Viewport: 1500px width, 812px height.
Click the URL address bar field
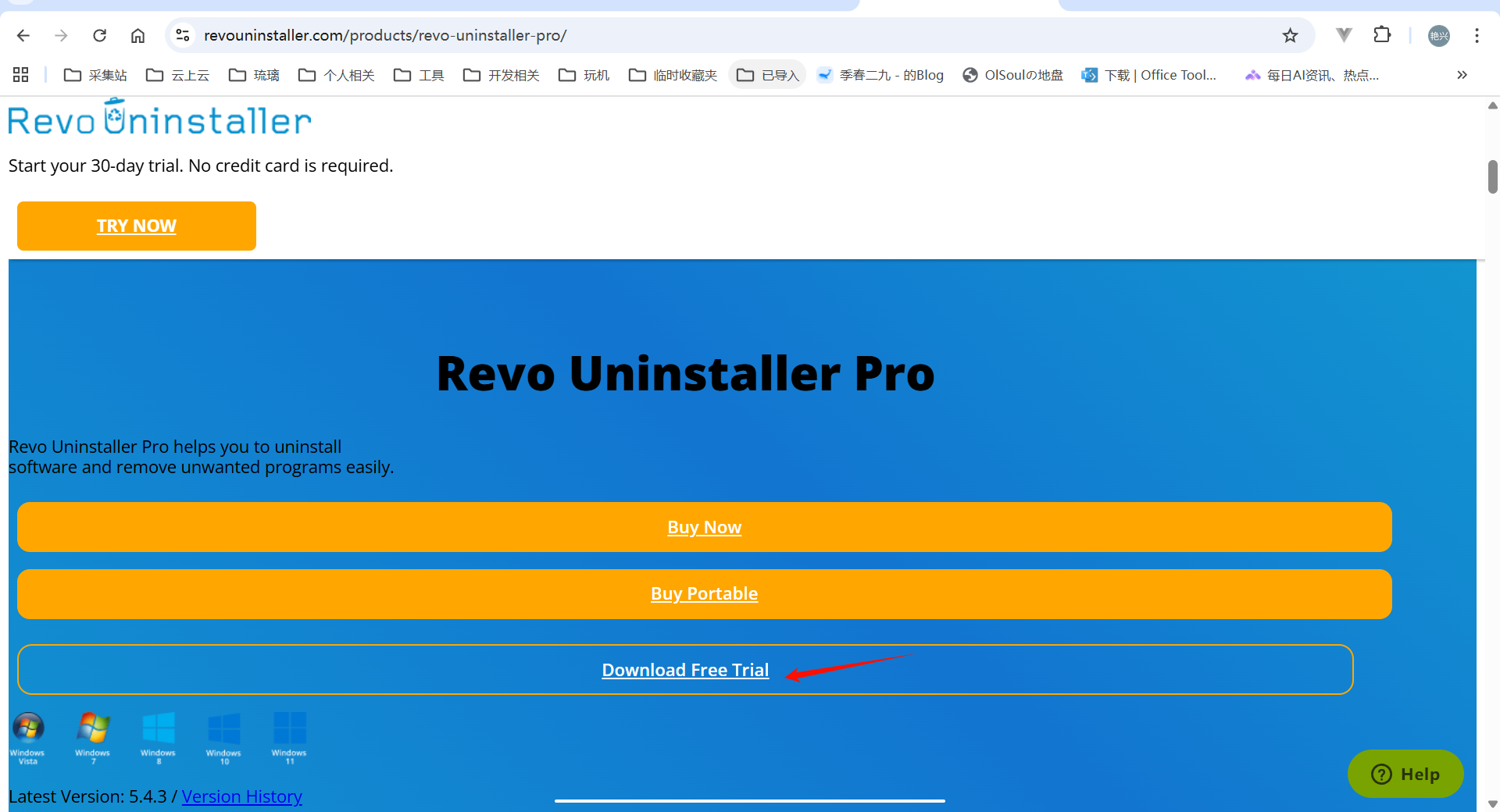(703, 35)
